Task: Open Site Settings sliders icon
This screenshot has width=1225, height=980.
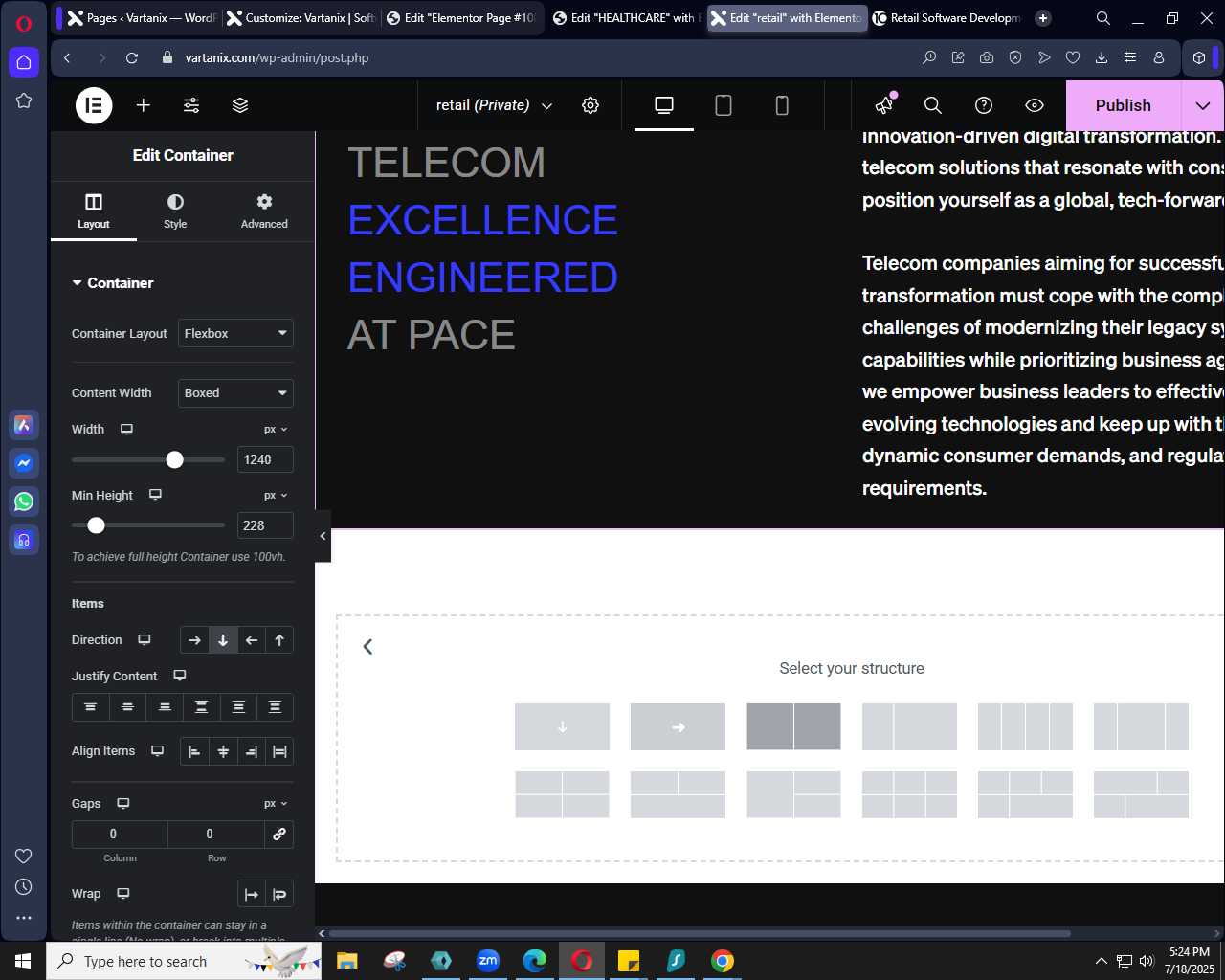Action: click(x=191, y=105)
